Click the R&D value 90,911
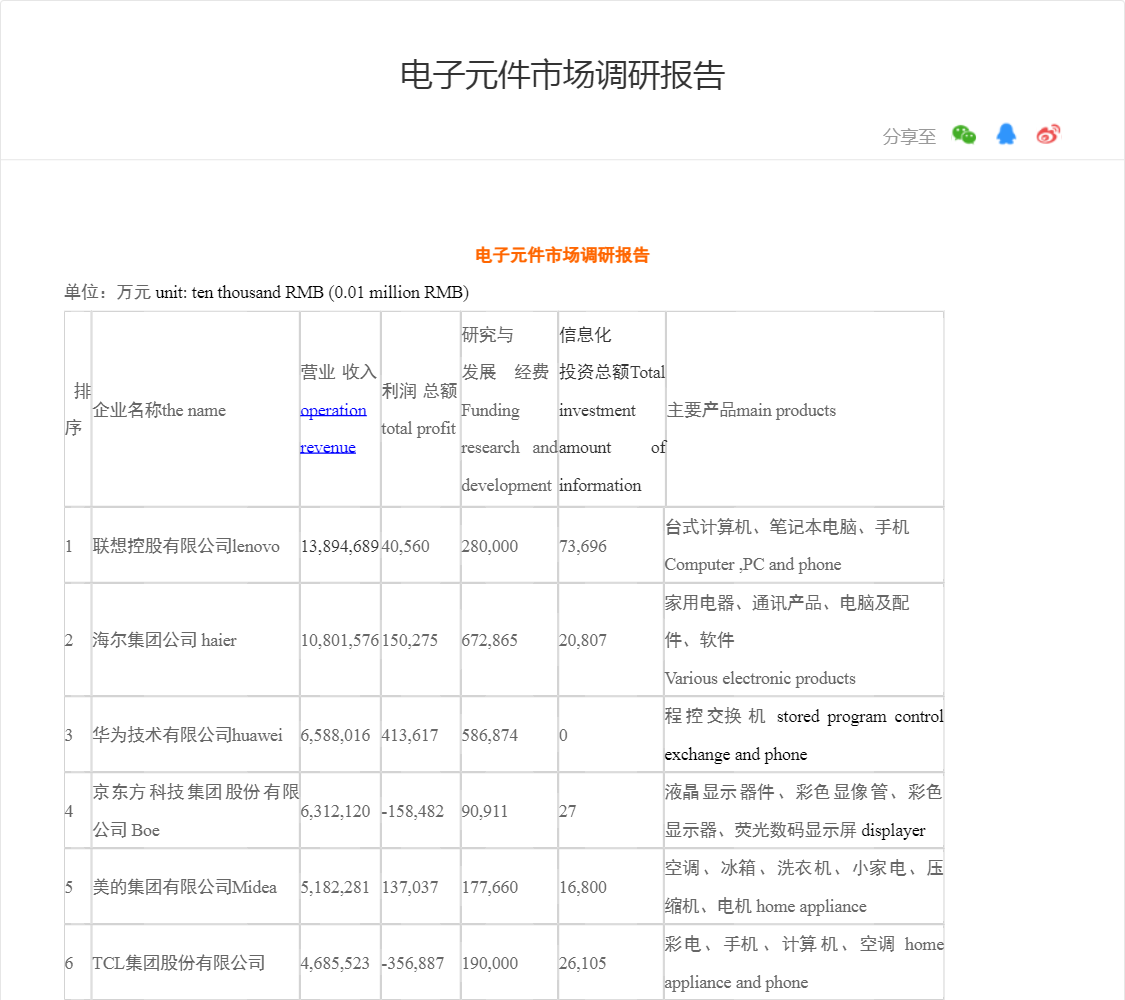 pyautogui.click(x=484, y=811)
